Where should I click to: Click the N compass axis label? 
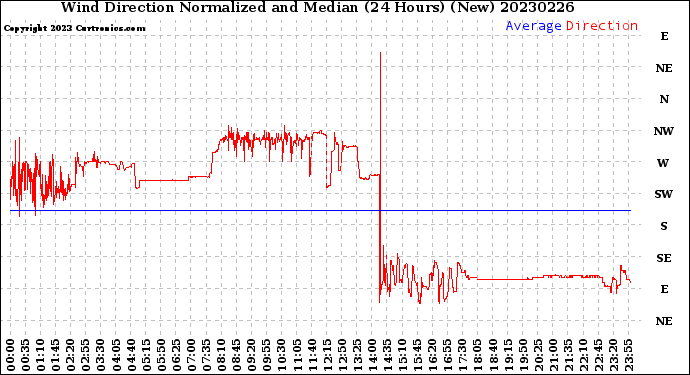click(664, 99)
